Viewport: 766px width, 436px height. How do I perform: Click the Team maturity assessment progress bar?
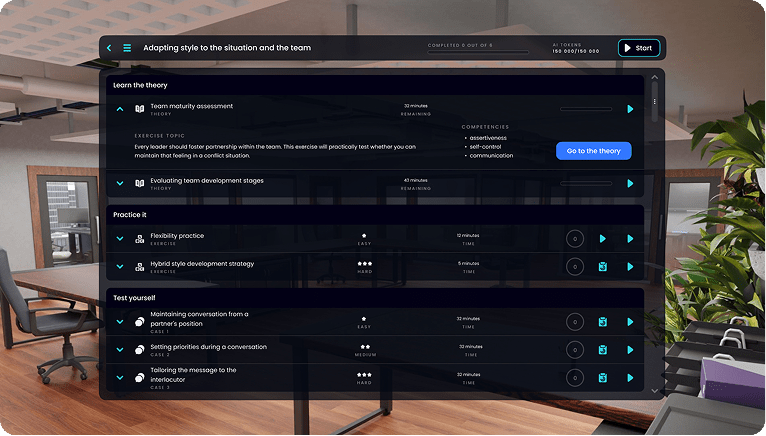[586, 109]
